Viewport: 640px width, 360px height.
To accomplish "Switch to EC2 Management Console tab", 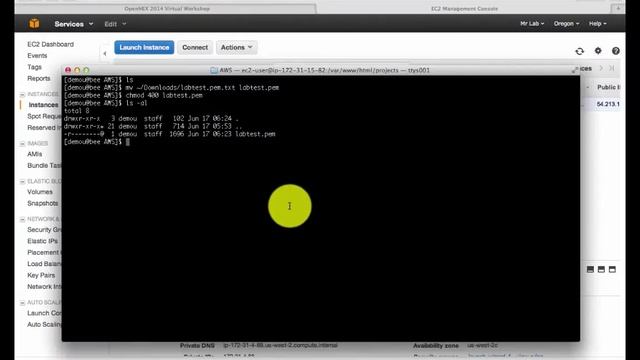I will [464, 9].
